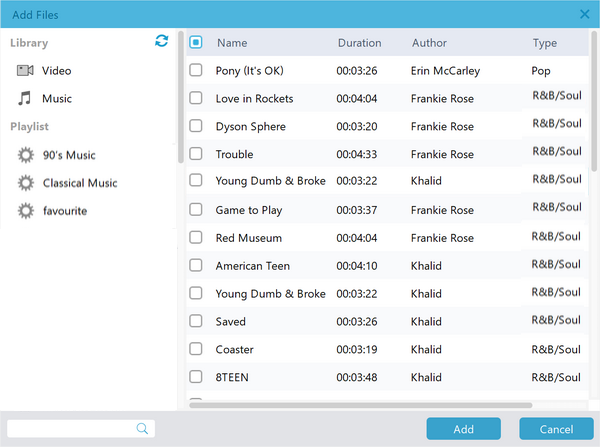
Task: Click the gear icon beside Classical Music
Action: 25,183
